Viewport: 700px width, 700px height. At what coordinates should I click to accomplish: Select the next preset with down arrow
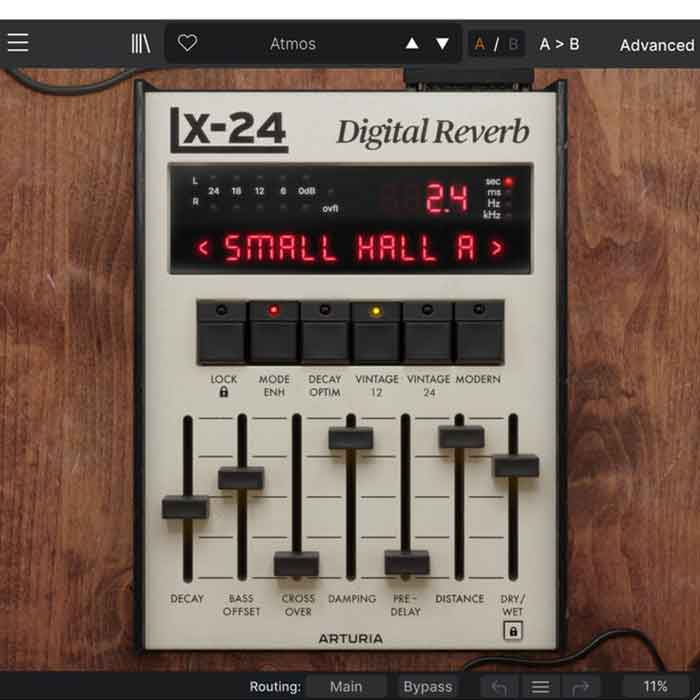coord(442,44)
